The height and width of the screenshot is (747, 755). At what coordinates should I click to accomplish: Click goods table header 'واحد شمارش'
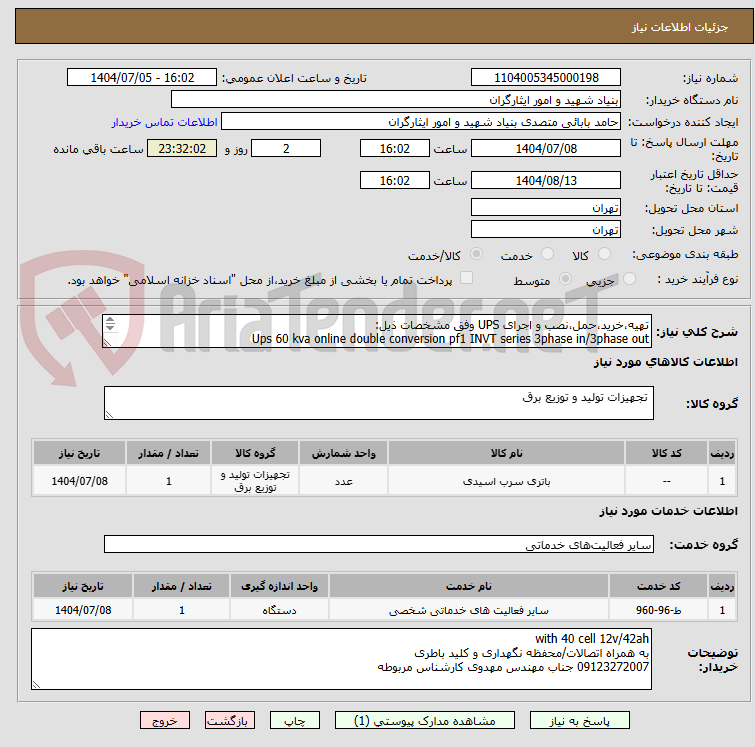tap(343, 453)
